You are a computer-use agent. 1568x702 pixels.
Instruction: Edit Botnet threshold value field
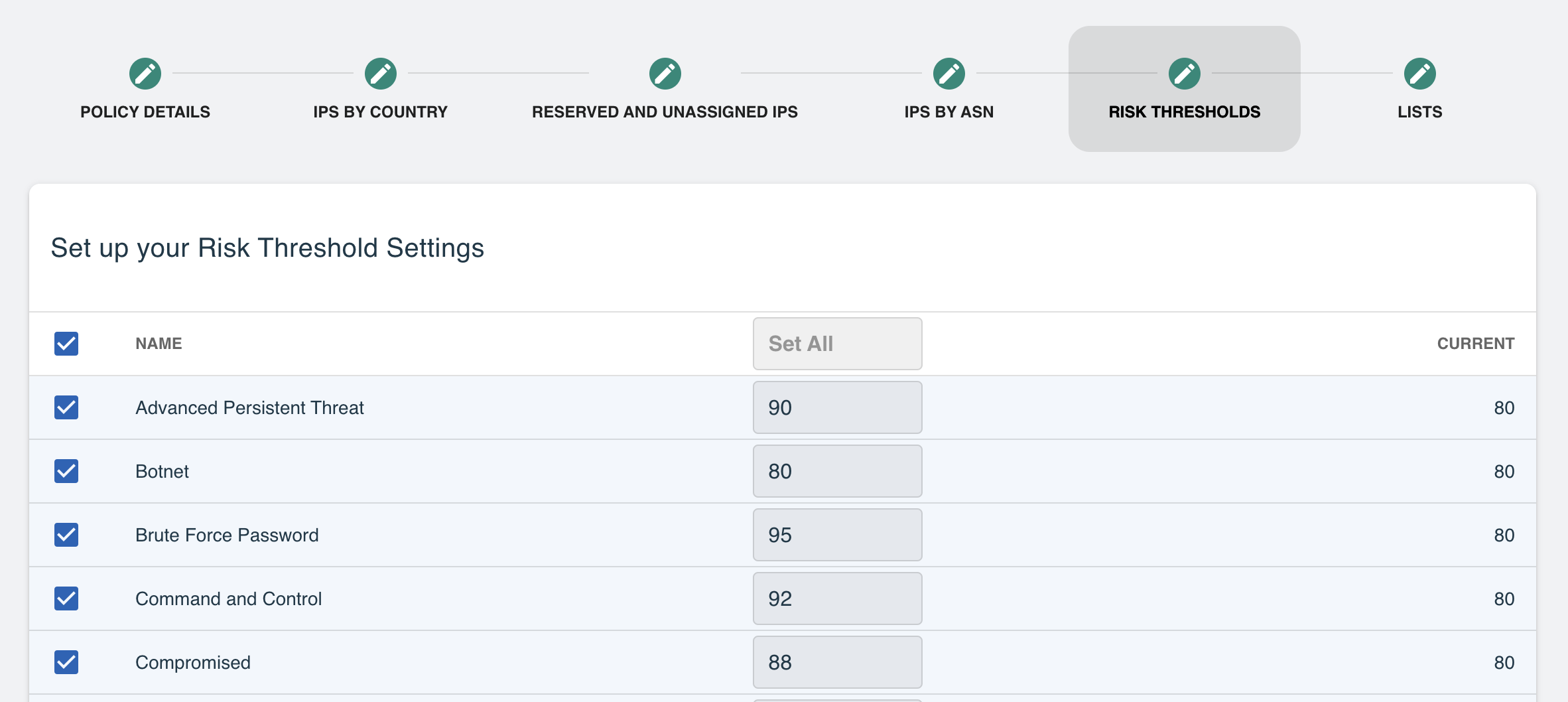point(838,471)
